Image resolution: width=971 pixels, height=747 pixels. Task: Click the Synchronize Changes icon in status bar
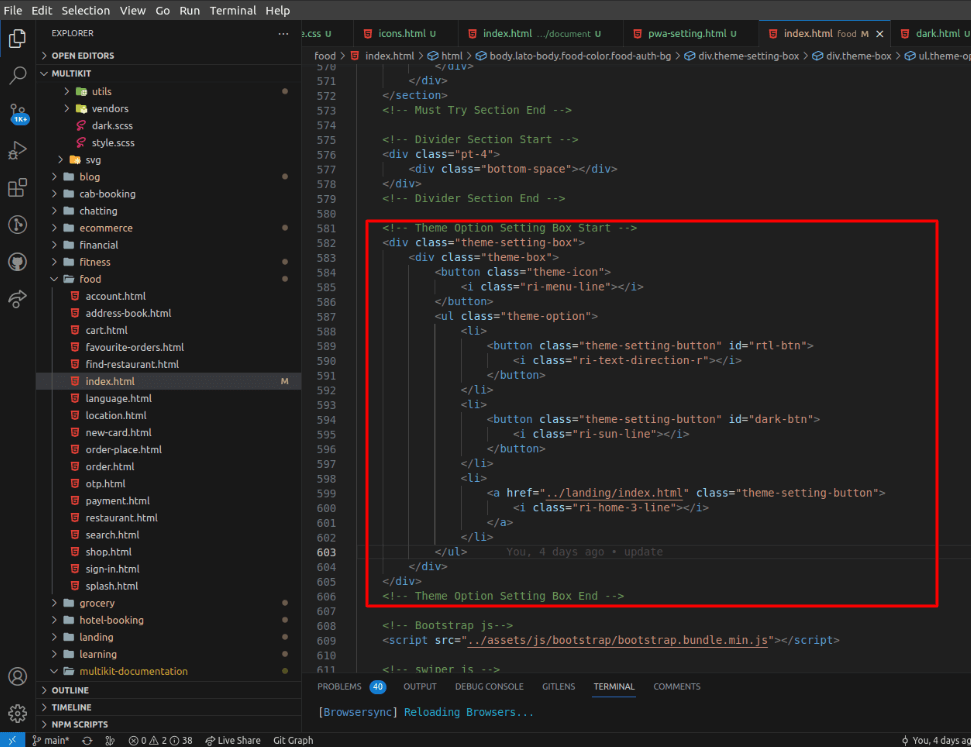(87, 740)
